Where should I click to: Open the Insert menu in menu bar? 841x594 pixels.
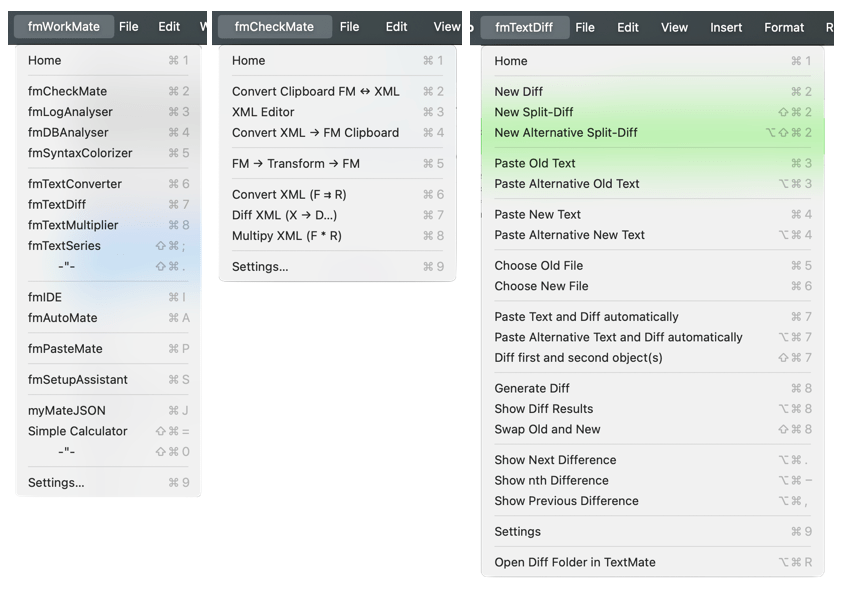tap(725, 27)
